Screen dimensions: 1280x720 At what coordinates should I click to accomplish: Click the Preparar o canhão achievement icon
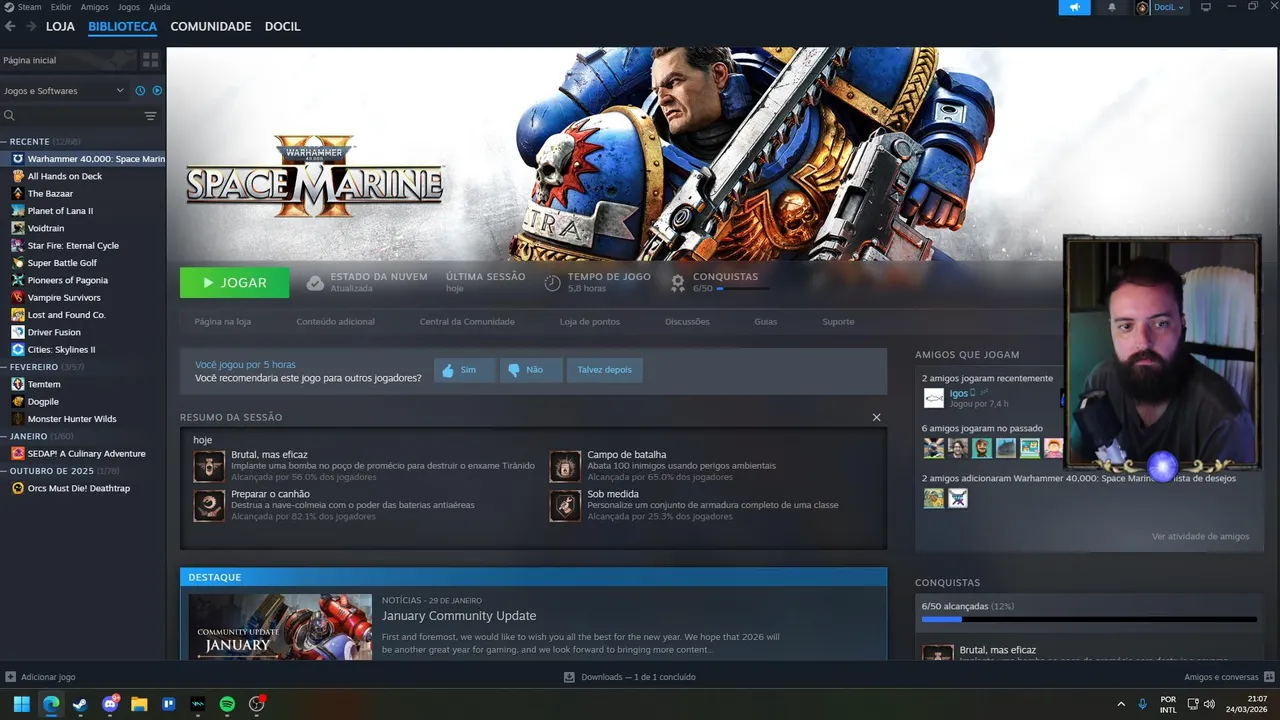pyautogui.click(x=209, y=506)
